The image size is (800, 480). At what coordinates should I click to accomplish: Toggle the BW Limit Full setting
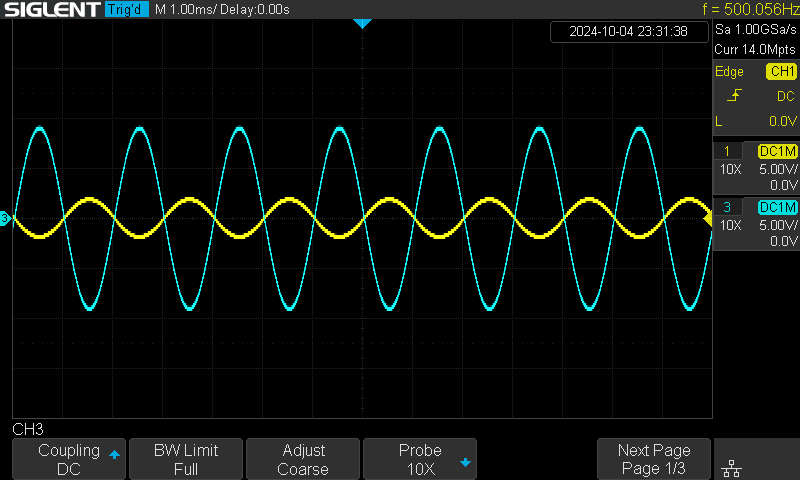click(185, 459)
